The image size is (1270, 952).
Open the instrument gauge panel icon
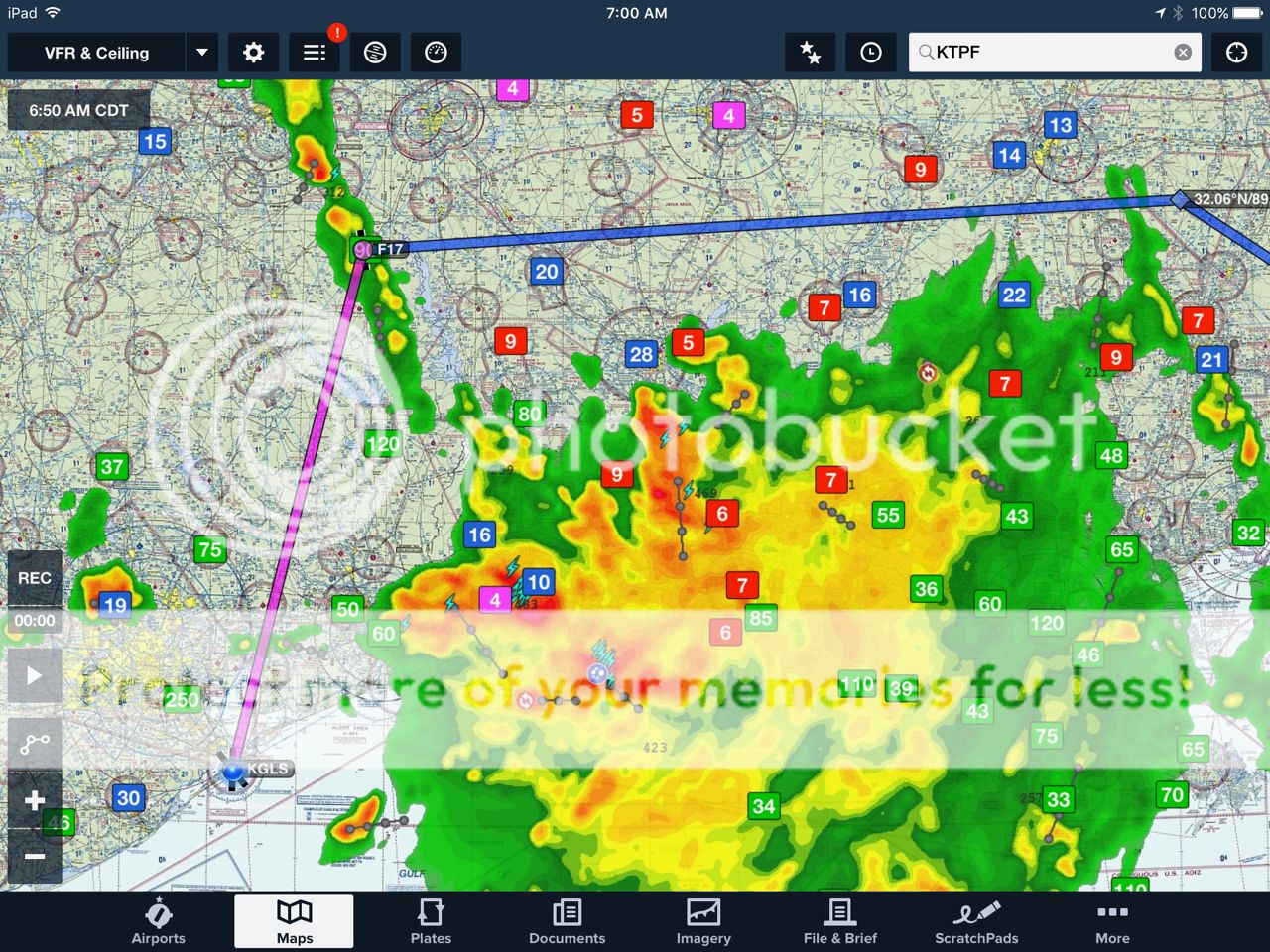coord(436,53)
